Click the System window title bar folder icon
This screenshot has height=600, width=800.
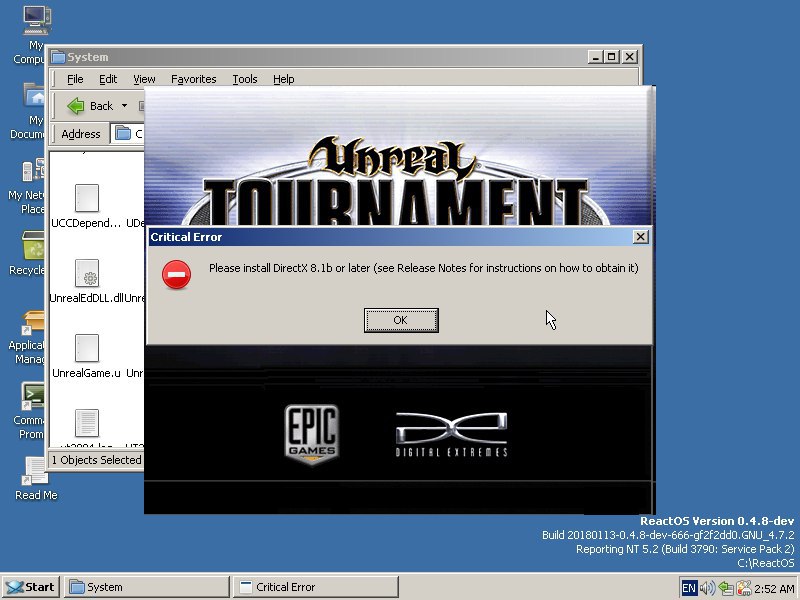tap(58, 57)
